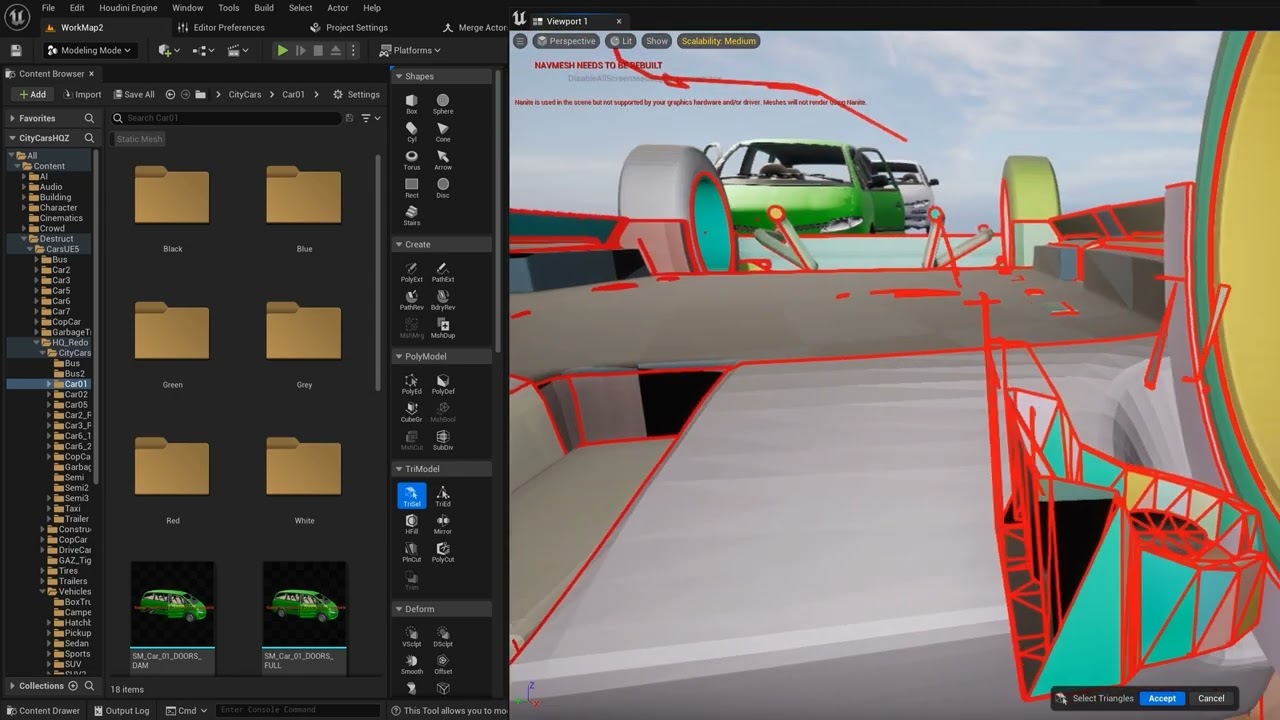1280x720 pixels.
Task: Select the Mirror tool
Action: (x=443, y=524)
